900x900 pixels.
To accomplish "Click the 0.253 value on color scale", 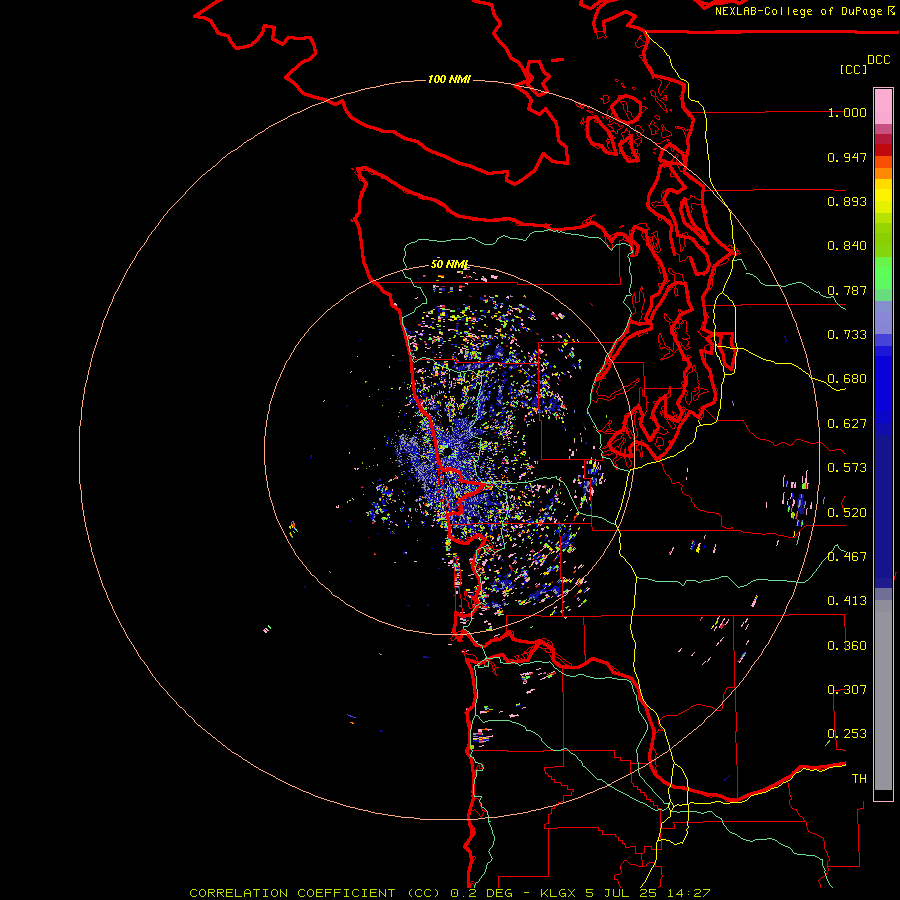I will pos(847,734).
